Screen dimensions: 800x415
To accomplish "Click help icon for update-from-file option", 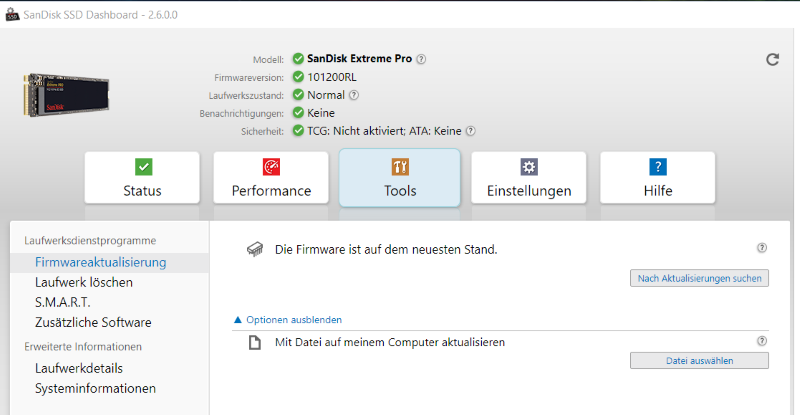I will 762,341.
